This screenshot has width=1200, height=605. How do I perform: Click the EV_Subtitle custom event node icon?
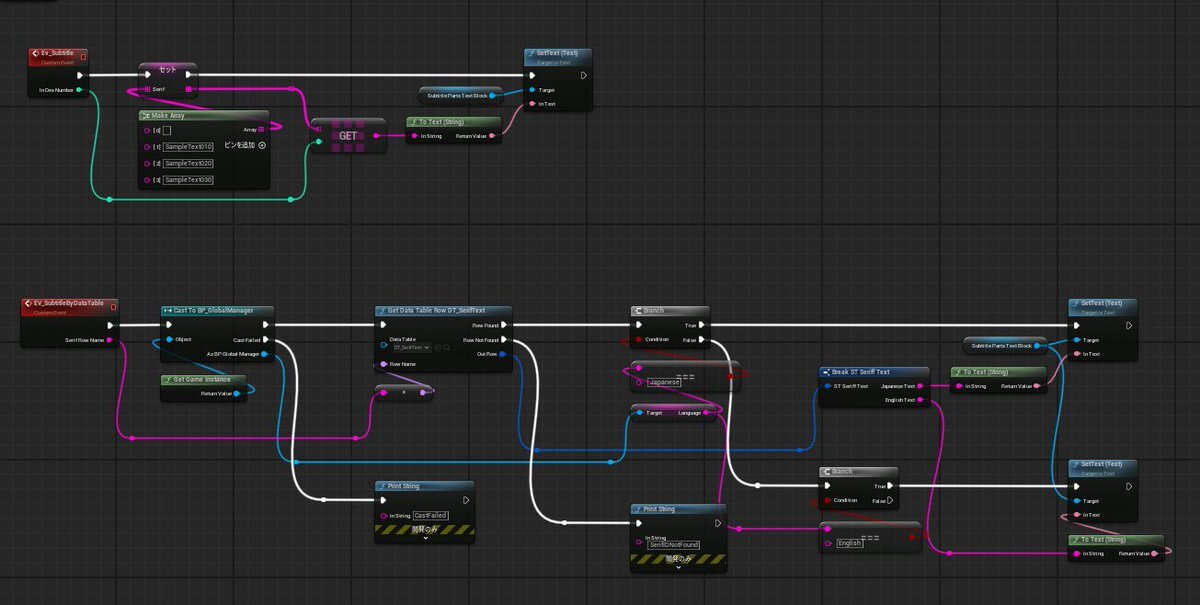pos(34,55)
